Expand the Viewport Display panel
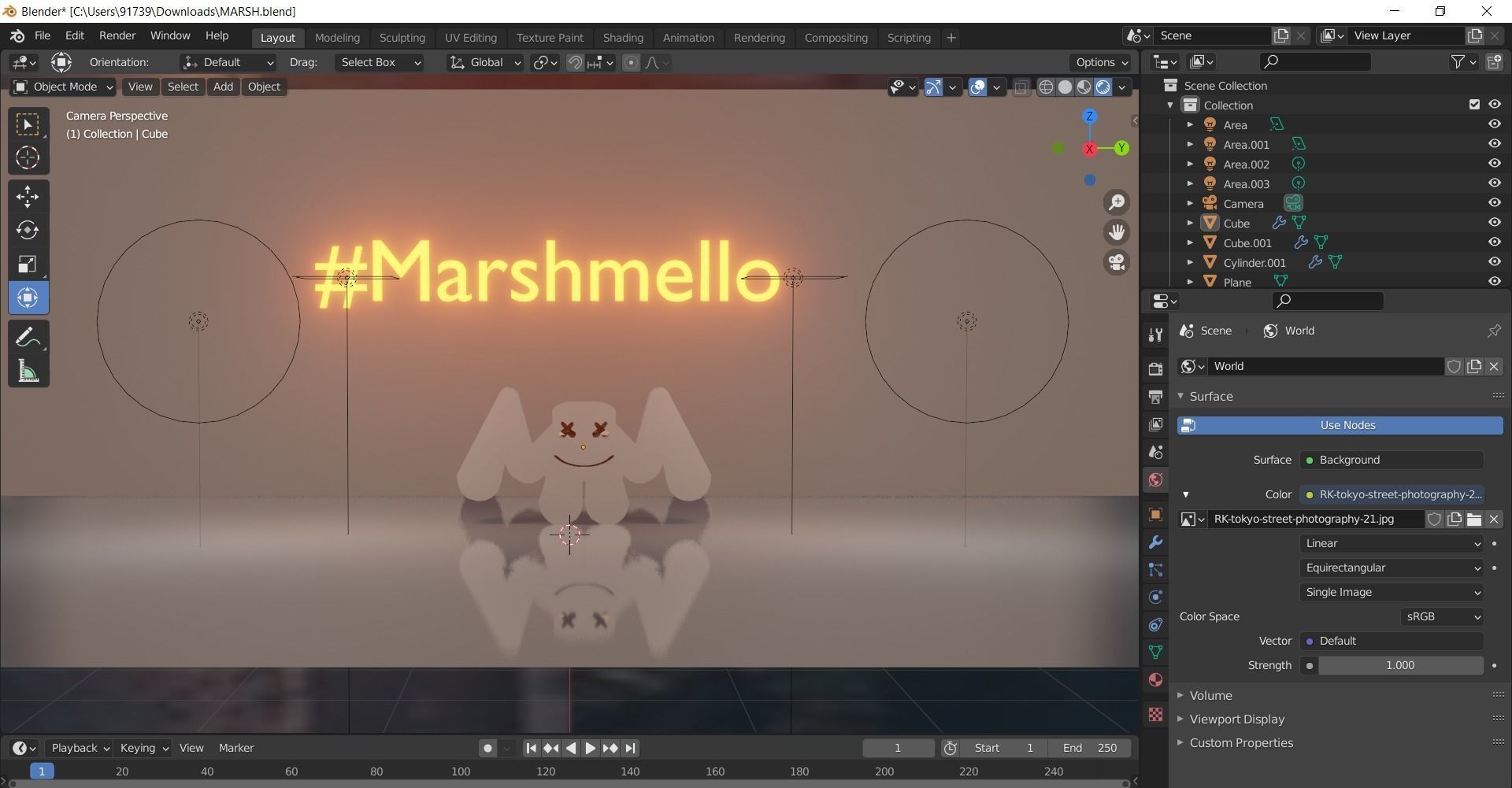Image resolution: width=1512 pixels, height=788 pixels. 1236,719
